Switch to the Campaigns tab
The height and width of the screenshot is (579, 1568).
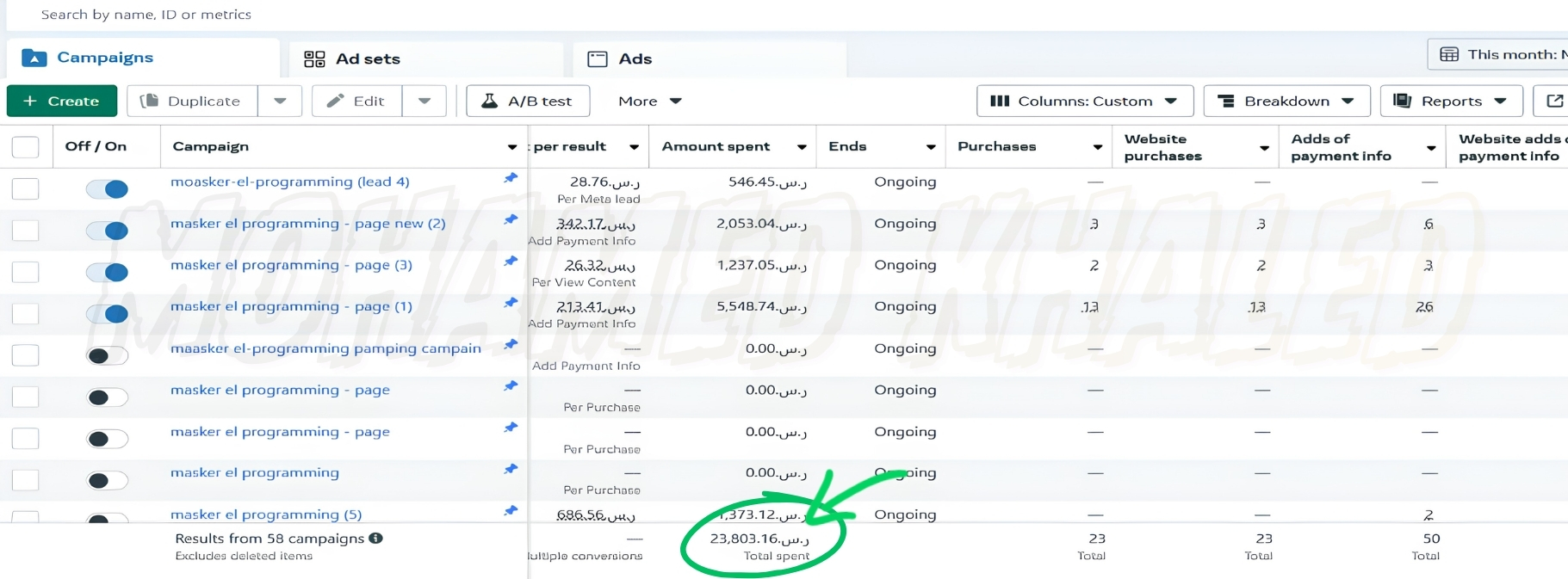tap(143, 58)
